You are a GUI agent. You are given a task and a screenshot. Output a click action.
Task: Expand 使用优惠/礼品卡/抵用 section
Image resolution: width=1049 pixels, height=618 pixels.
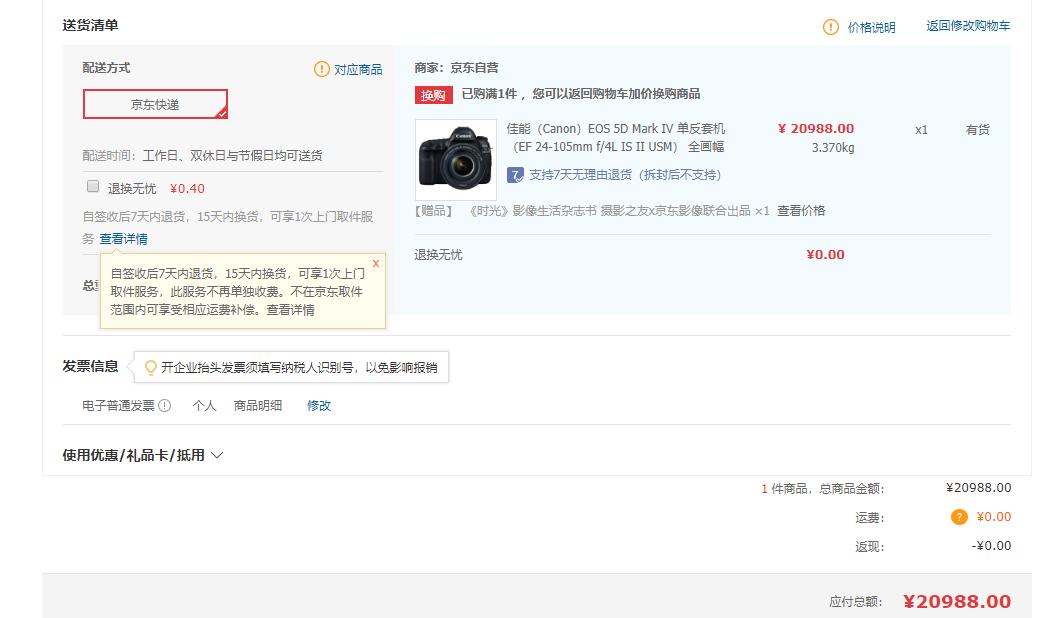coord(142,455)
